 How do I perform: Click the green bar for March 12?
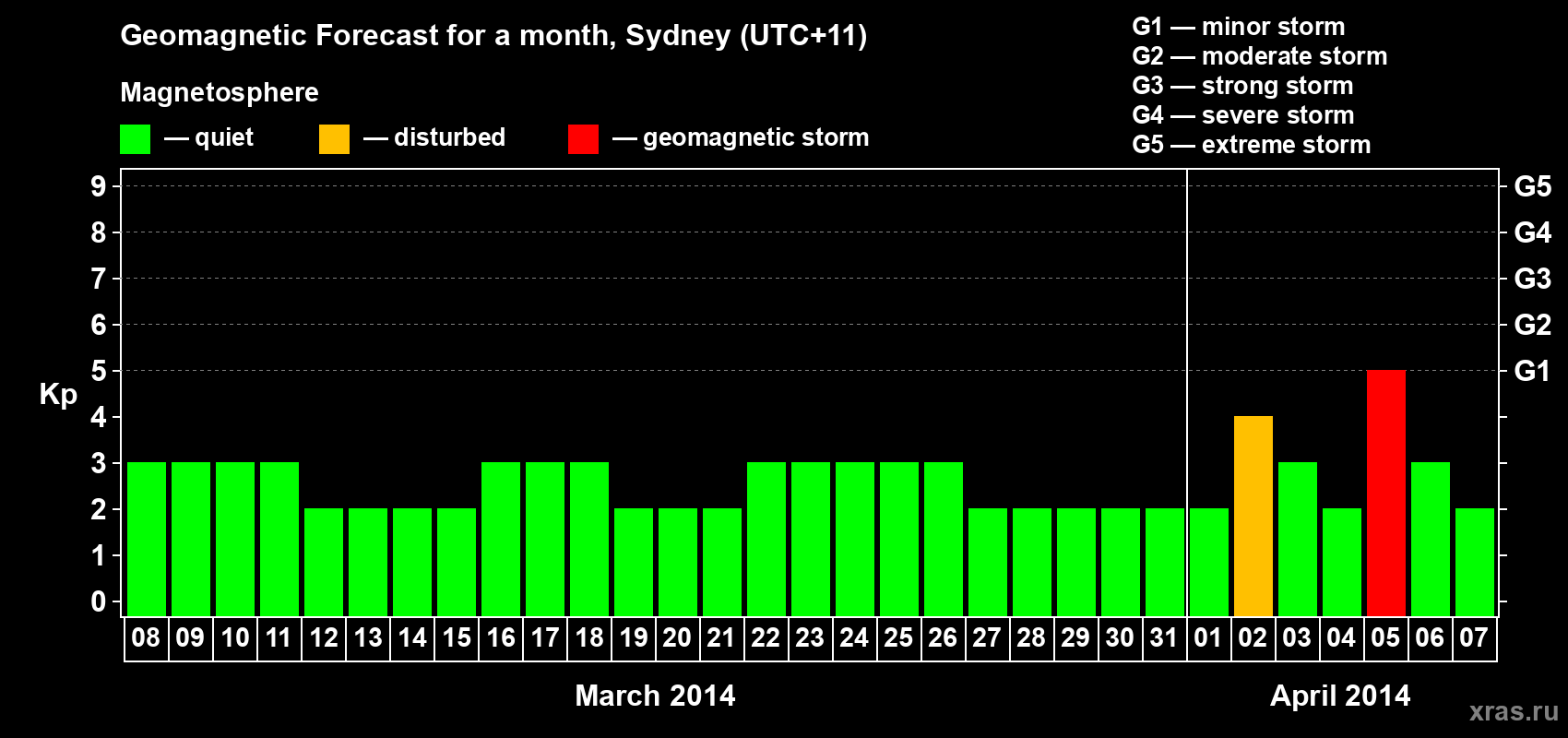click(x=323, y=562)
